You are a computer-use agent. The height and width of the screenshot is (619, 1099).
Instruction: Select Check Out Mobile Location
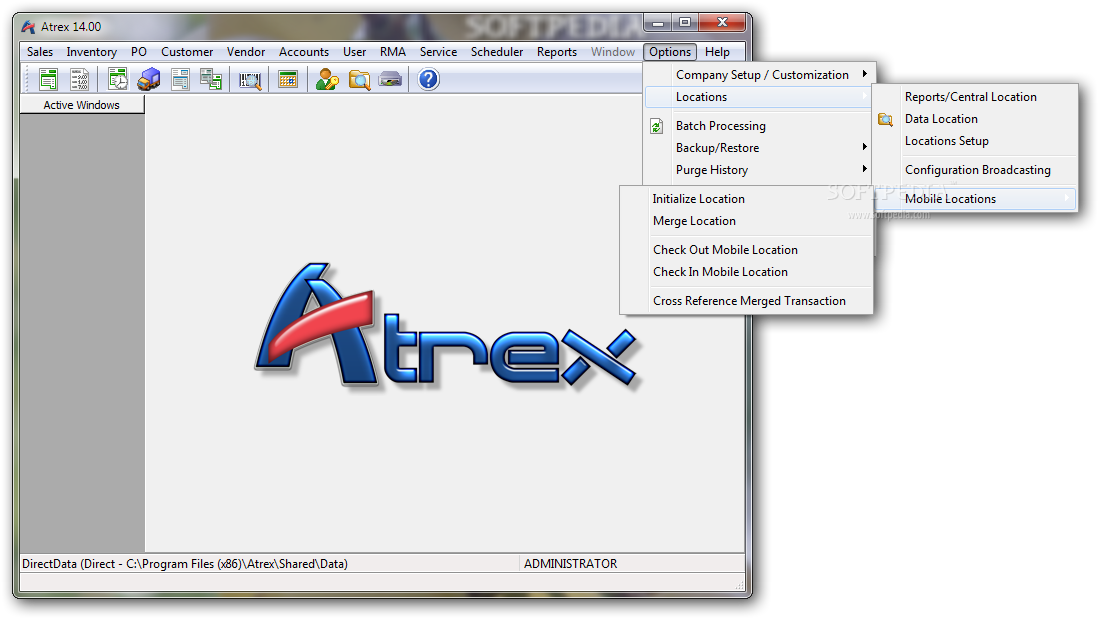pyautogui.click(x=747, y=250)
